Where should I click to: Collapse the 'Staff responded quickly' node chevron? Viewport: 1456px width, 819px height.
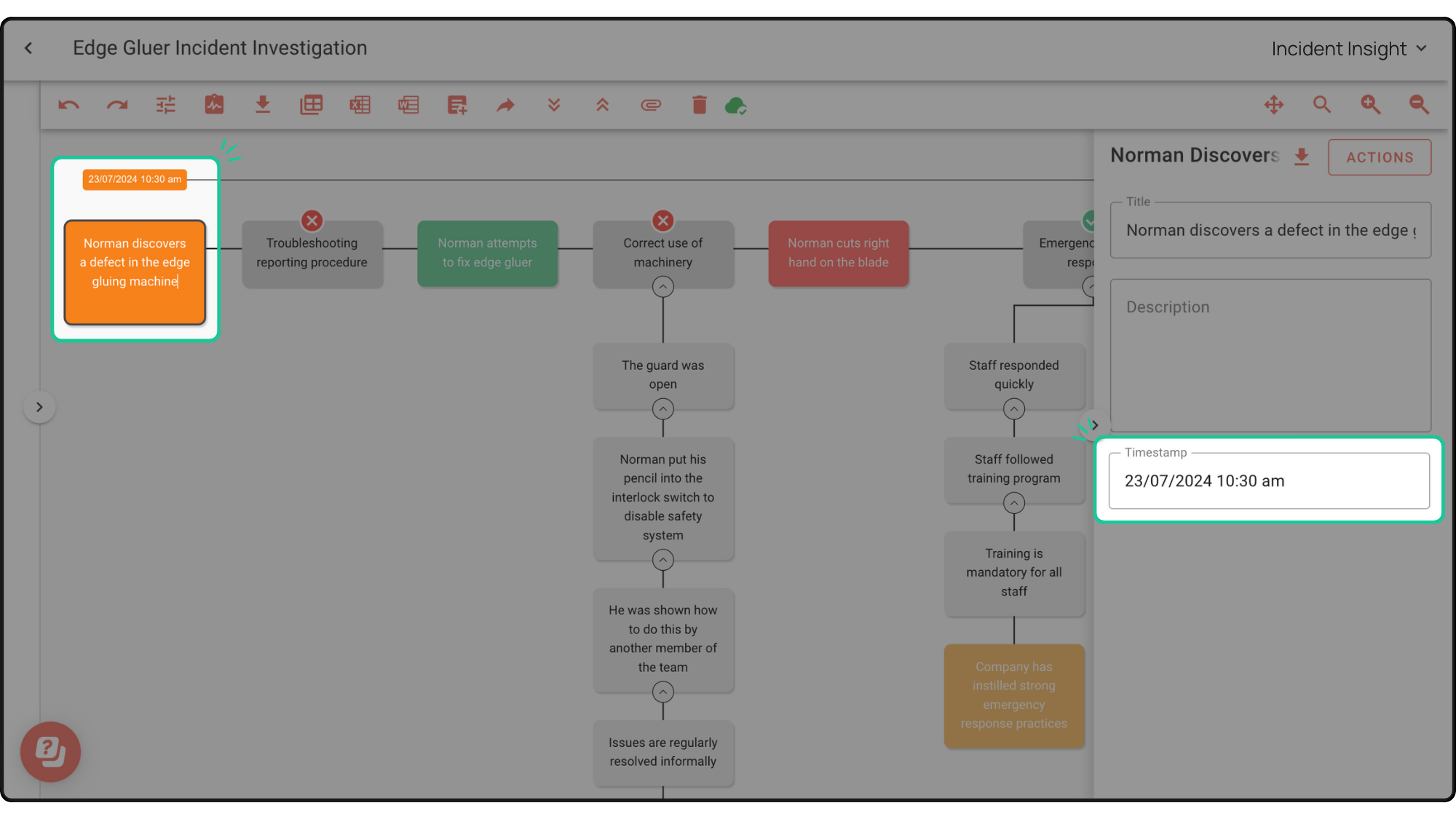(x=1014, y=408)
